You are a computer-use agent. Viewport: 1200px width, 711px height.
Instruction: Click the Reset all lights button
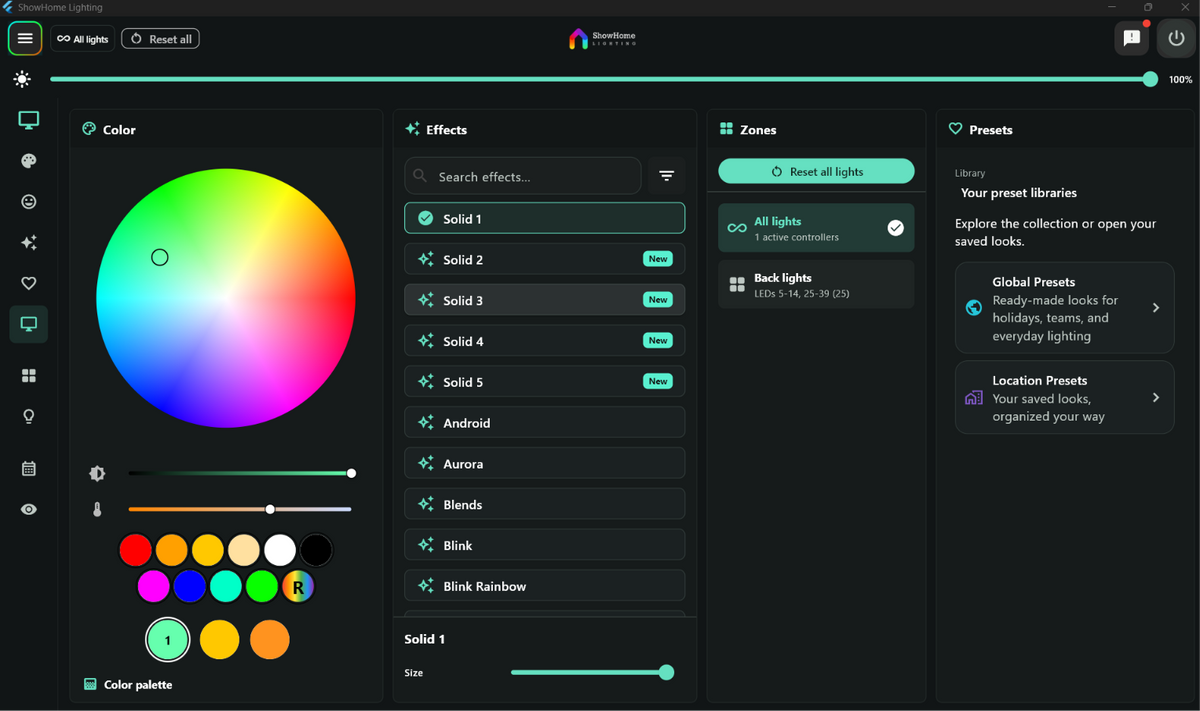pyautogui.click(x=816, y=172)
